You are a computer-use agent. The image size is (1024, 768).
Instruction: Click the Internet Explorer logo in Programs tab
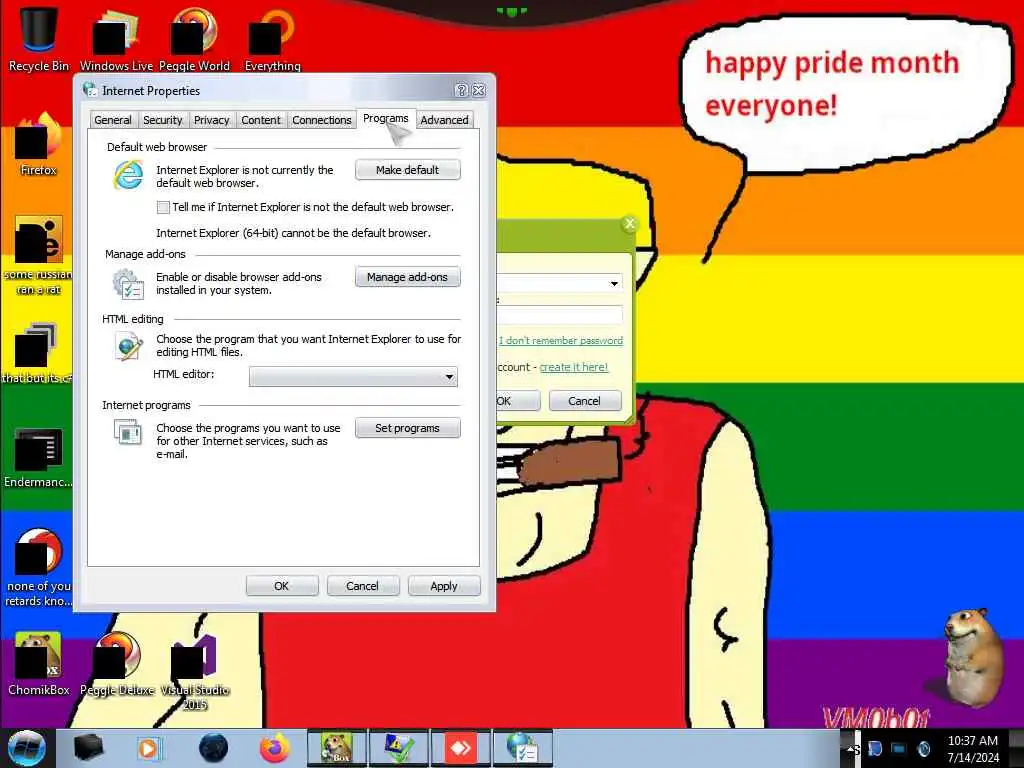pos(128,174)
